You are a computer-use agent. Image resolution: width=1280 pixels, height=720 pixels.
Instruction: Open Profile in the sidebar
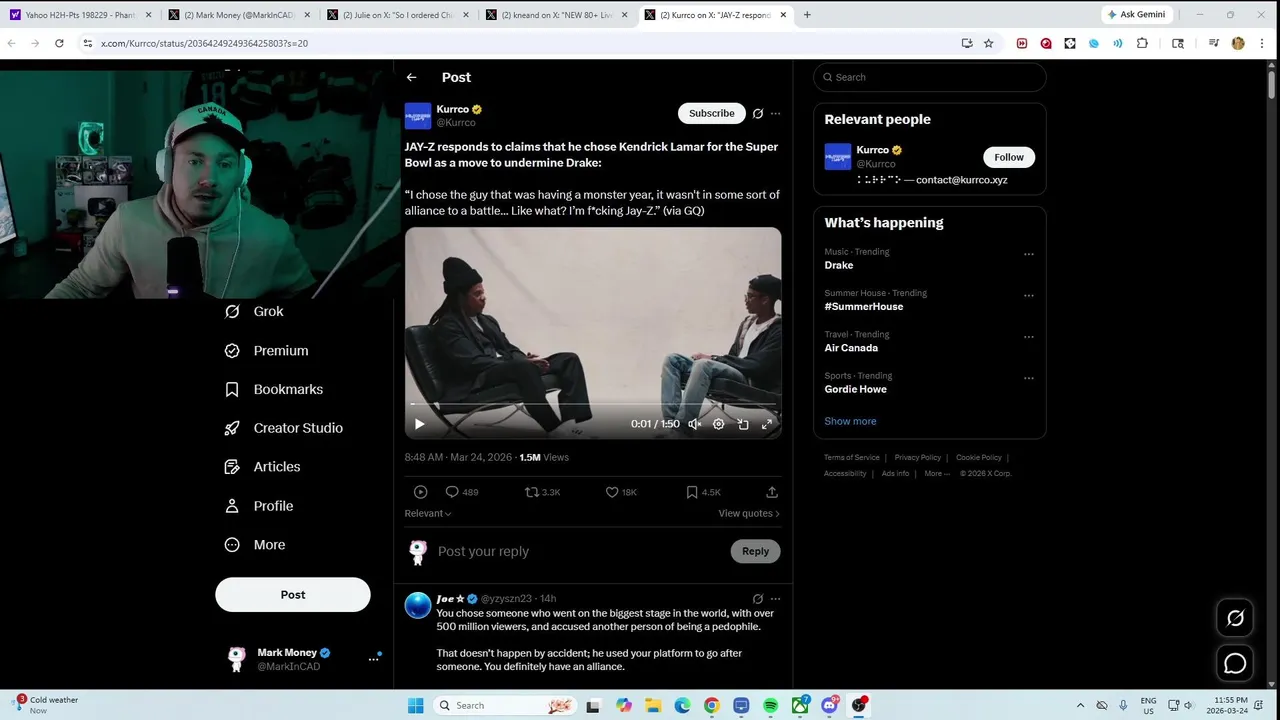[x=258, y=506]
